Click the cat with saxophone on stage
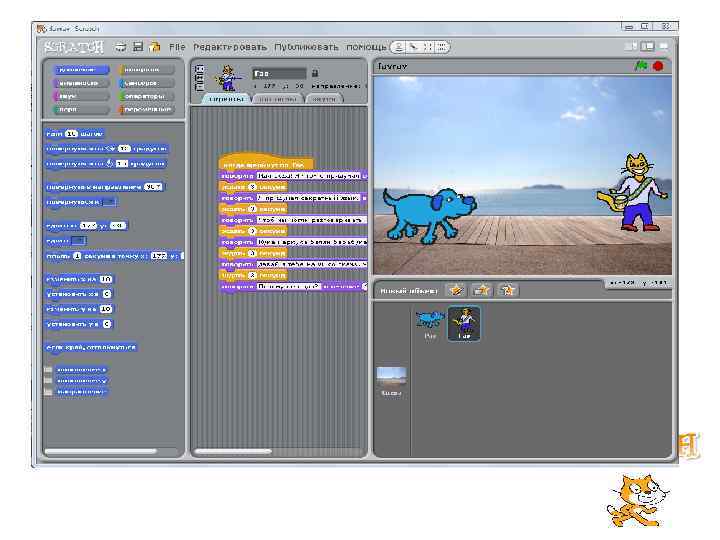This screenshot has width=720, height=540. pos(635,193)
